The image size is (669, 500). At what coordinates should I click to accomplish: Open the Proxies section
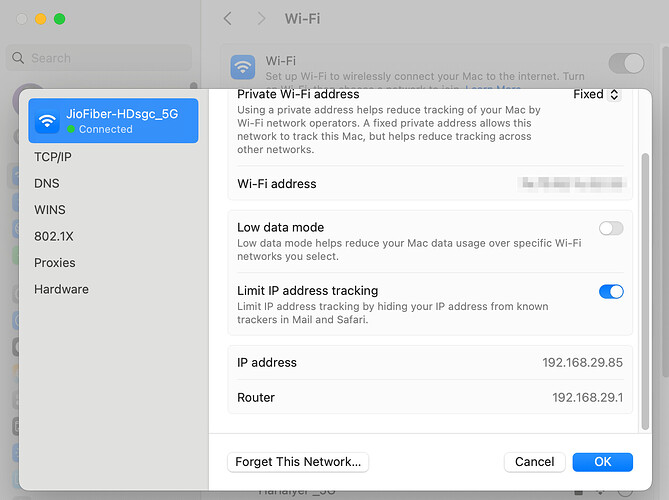point(55,263)
